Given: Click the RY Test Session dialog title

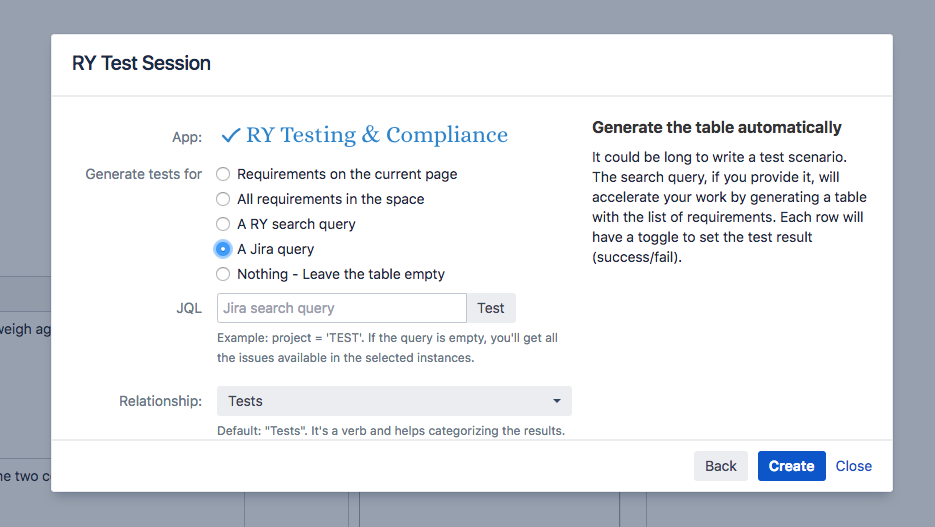Looking at the screenshot, I should [141, 63].
